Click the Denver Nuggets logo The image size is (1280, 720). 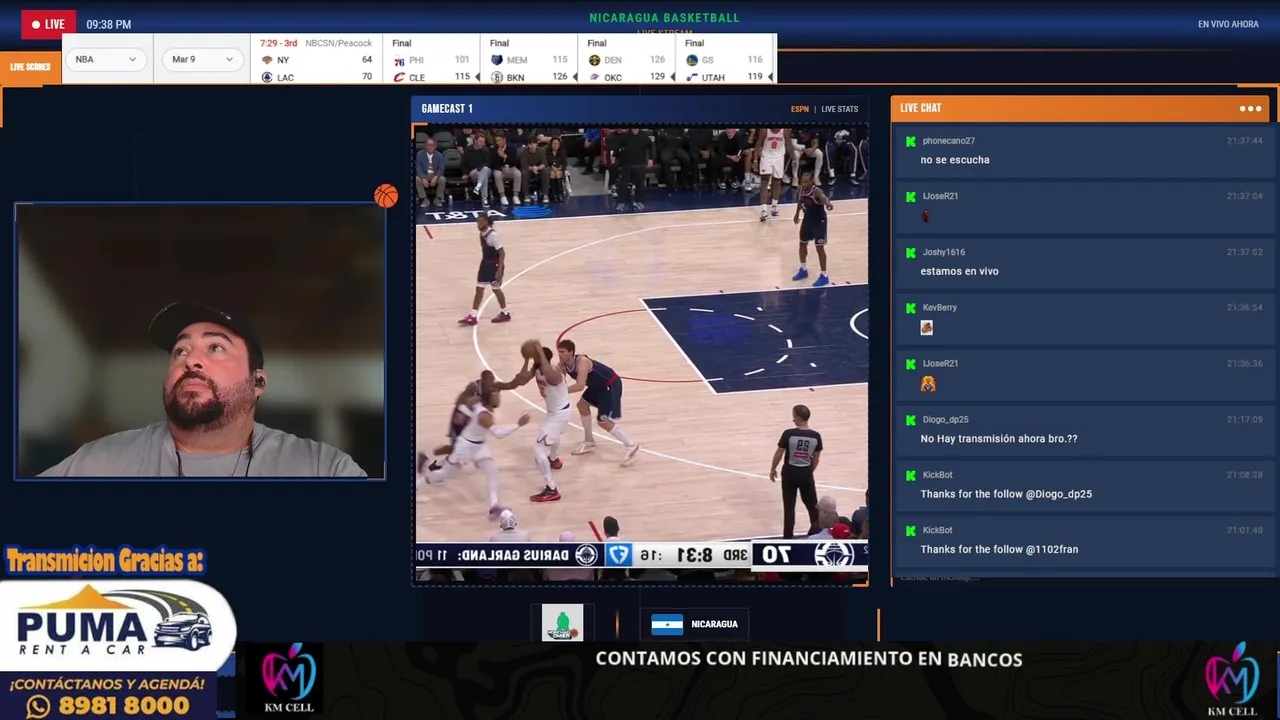[594, 60]
